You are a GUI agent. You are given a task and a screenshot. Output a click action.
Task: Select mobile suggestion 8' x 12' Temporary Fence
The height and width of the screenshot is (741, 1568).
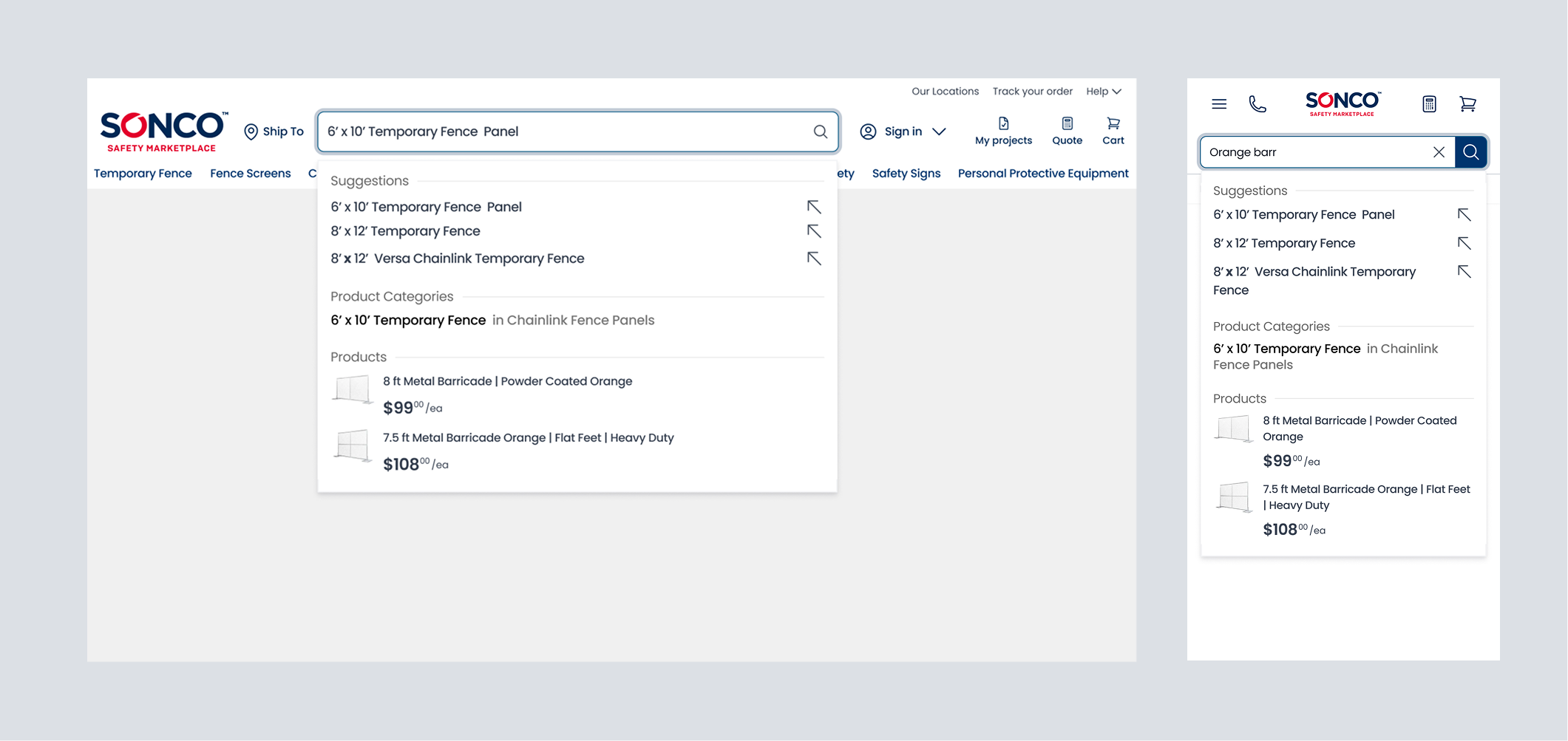click(x=1283, y=243)
